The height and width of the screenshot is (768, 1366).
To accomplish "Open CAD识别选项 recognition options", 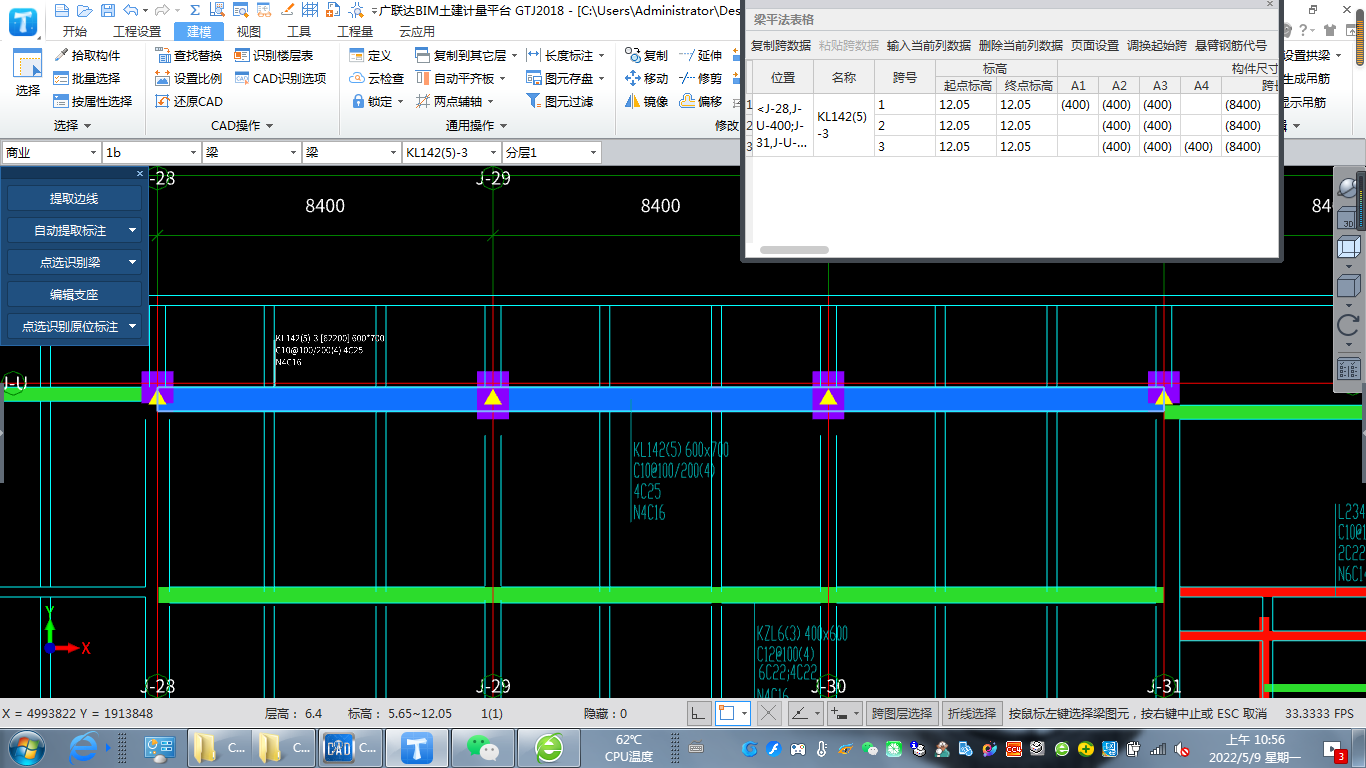I will [x=281, y=78].
